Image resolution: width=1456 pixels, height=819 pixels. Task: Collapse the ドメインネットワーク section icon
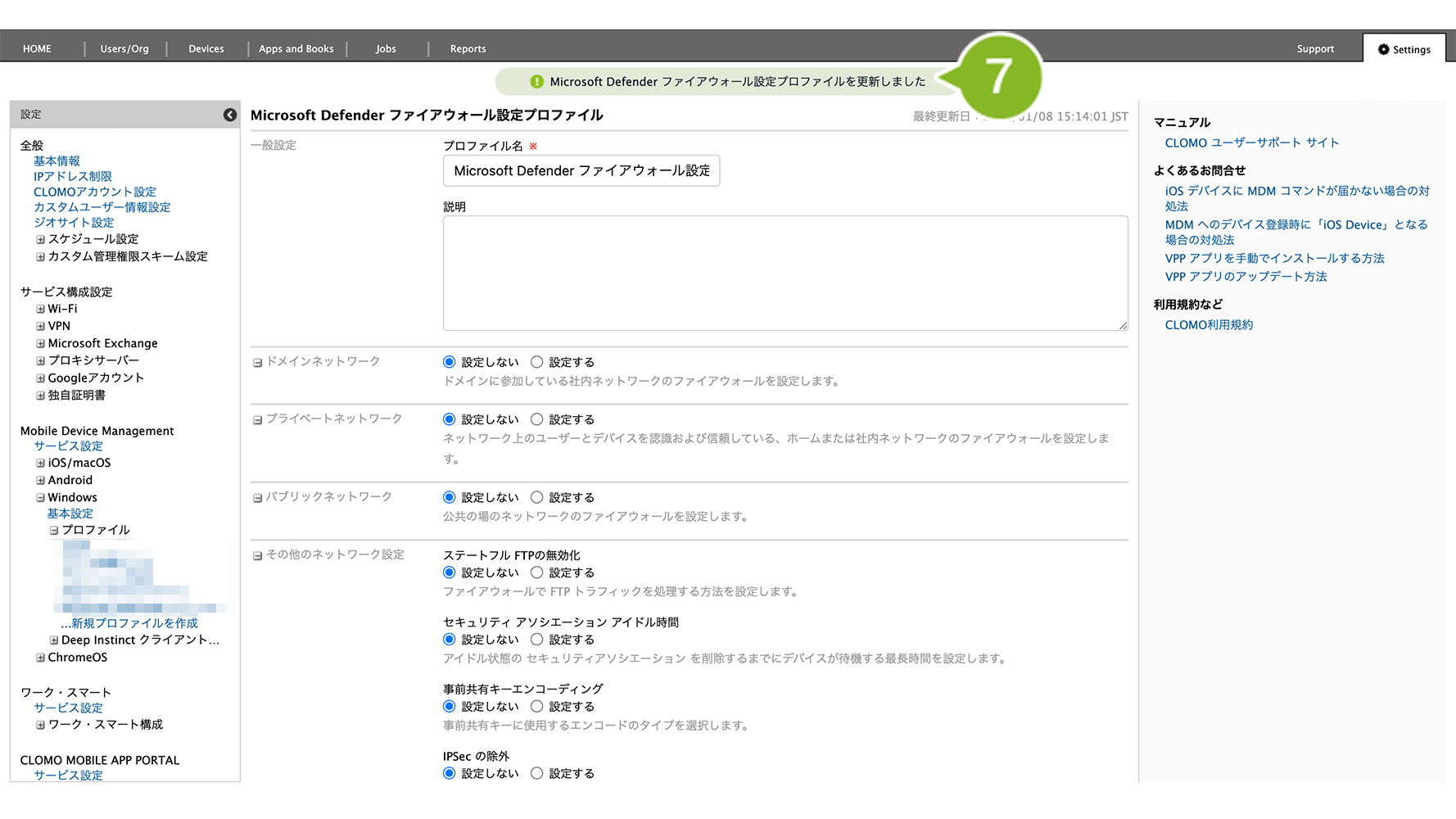pos(257,362)
